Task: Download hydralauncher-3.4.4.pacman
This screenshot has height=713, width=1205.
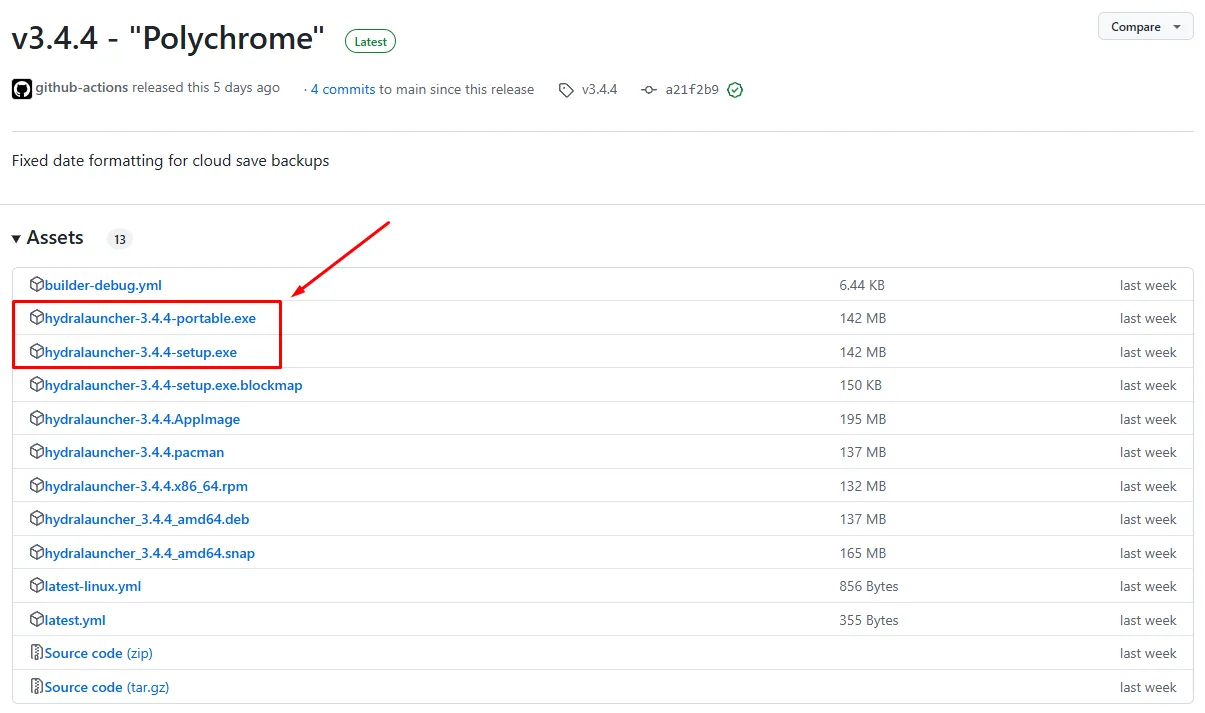Action: tap(134, 452)
